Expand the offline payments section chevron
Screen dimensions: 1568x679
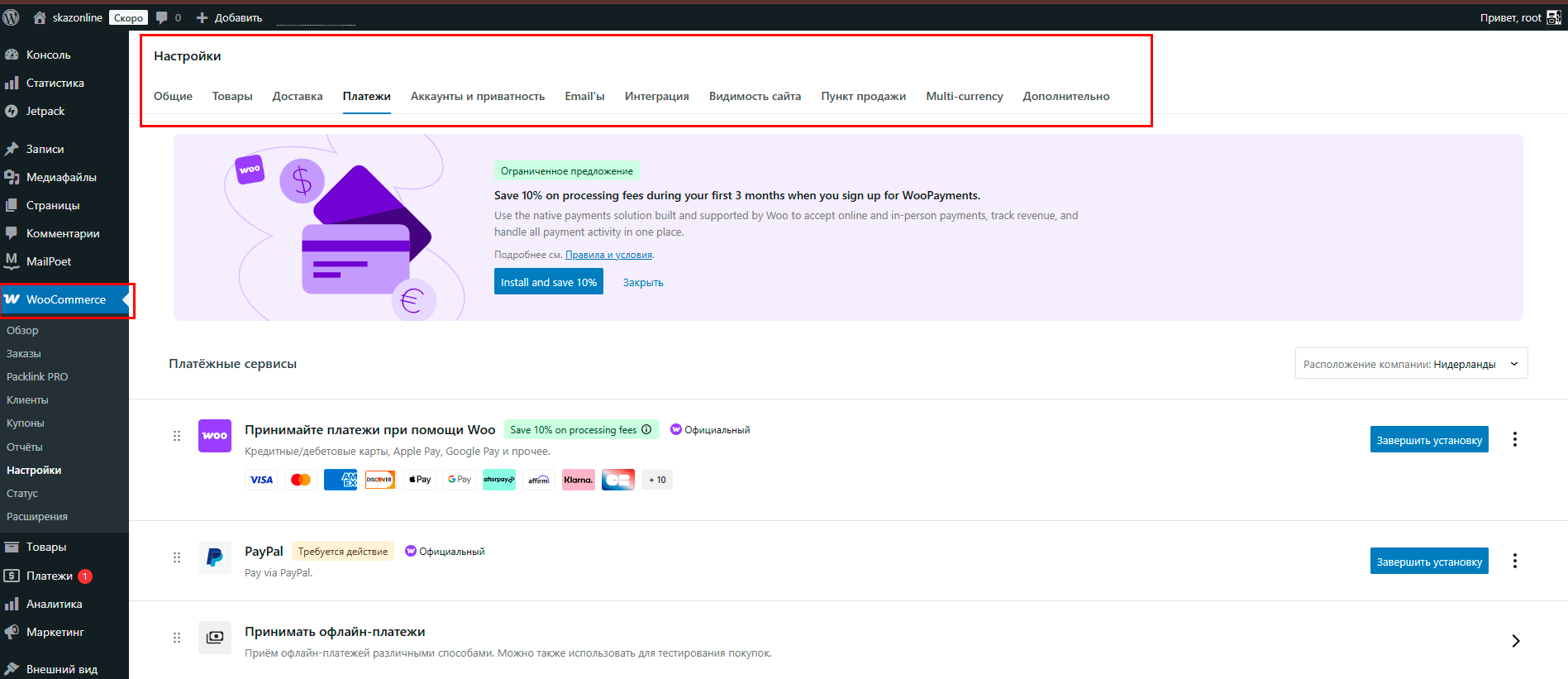click(1515, 641)
